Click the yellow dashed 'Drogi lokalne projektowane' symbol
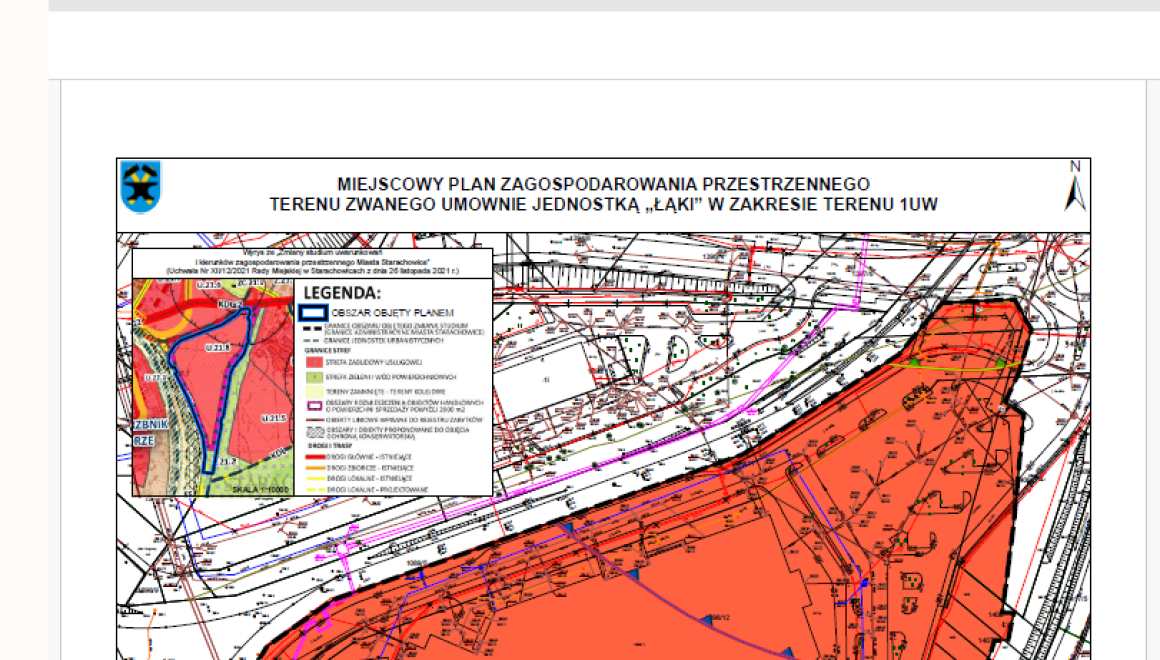The height and width of the screenshot is (660, 1160). (312, 490)
